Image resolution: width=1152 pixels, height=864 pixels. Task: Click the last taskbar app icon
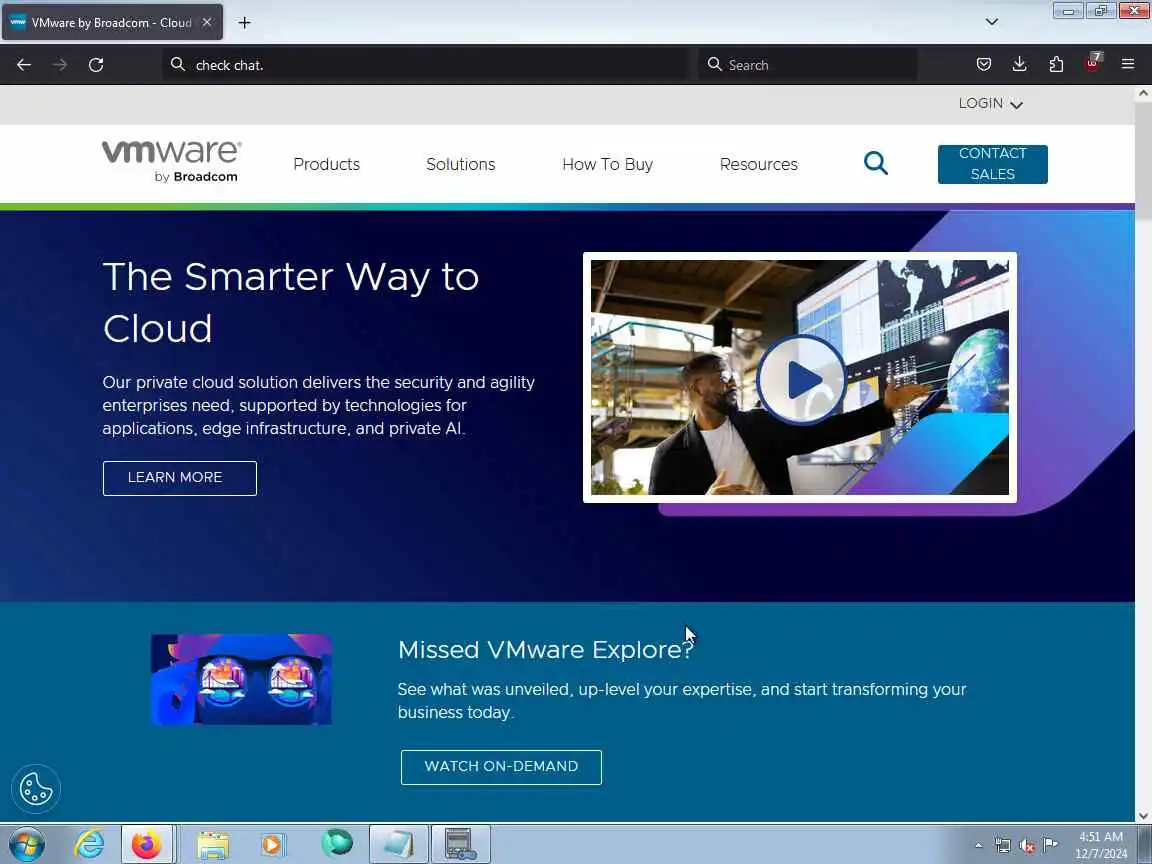point(461,844)
